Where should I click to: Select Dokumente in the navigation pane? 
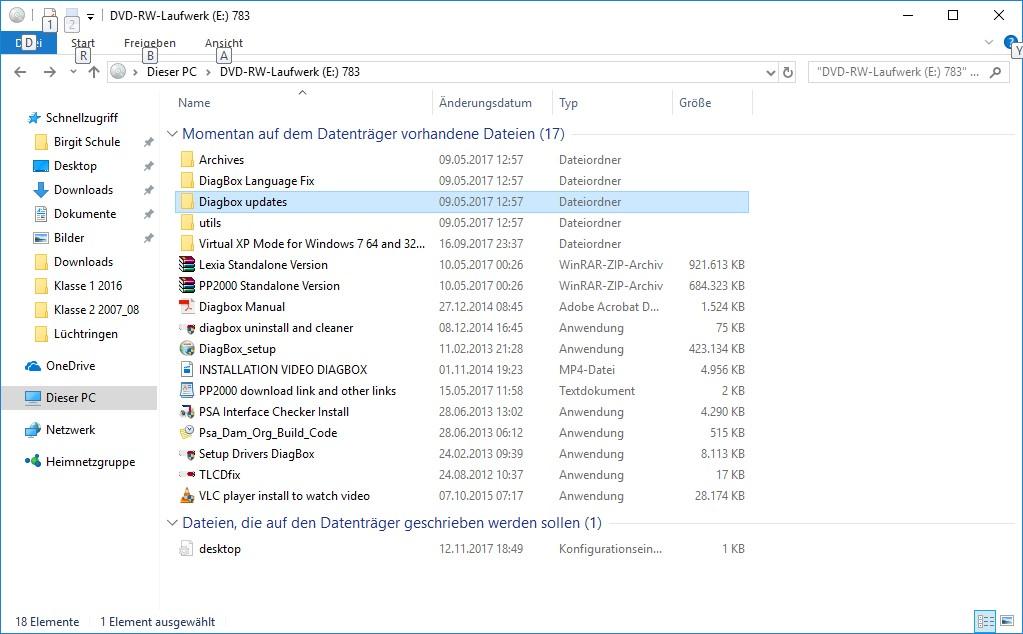(x=85, y=214)
